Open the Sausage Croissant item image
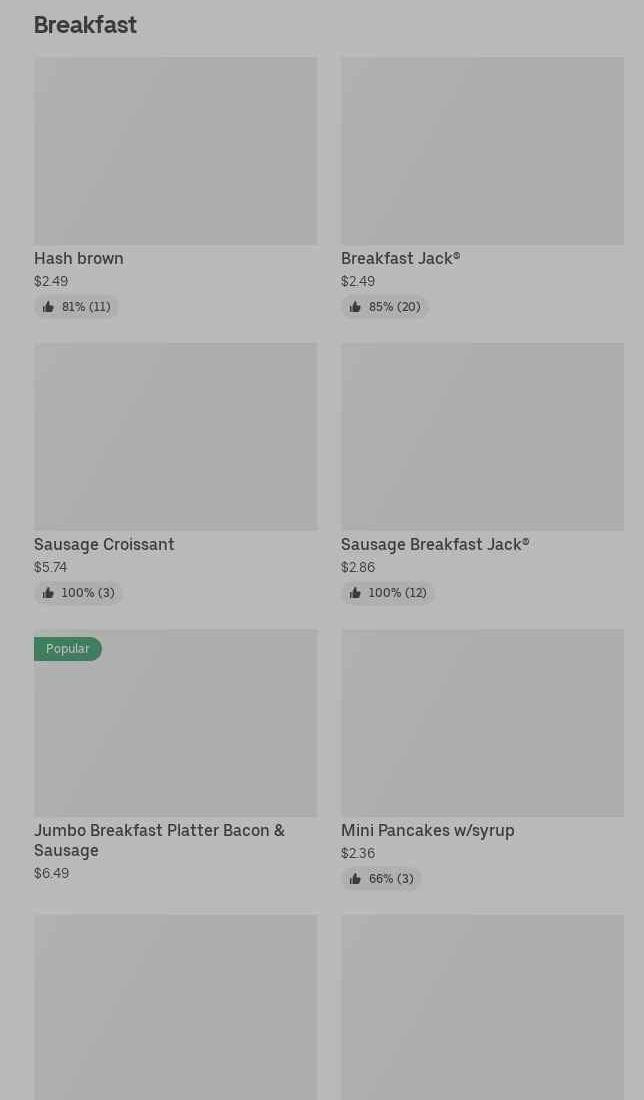The width and height of the screenshot is (644, 1100). (175, 436)
